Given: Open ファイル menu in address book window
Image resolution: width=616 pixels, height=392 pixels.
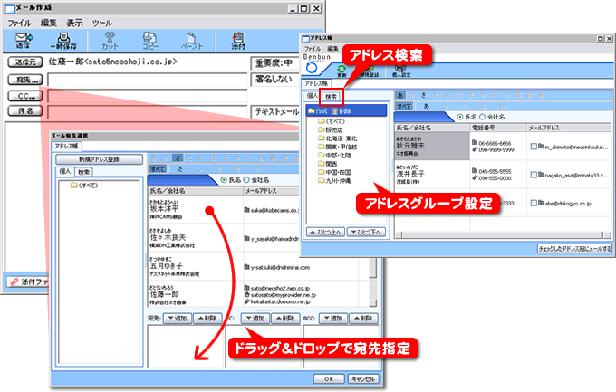Looking at the screenshot, I should (313, 49).
